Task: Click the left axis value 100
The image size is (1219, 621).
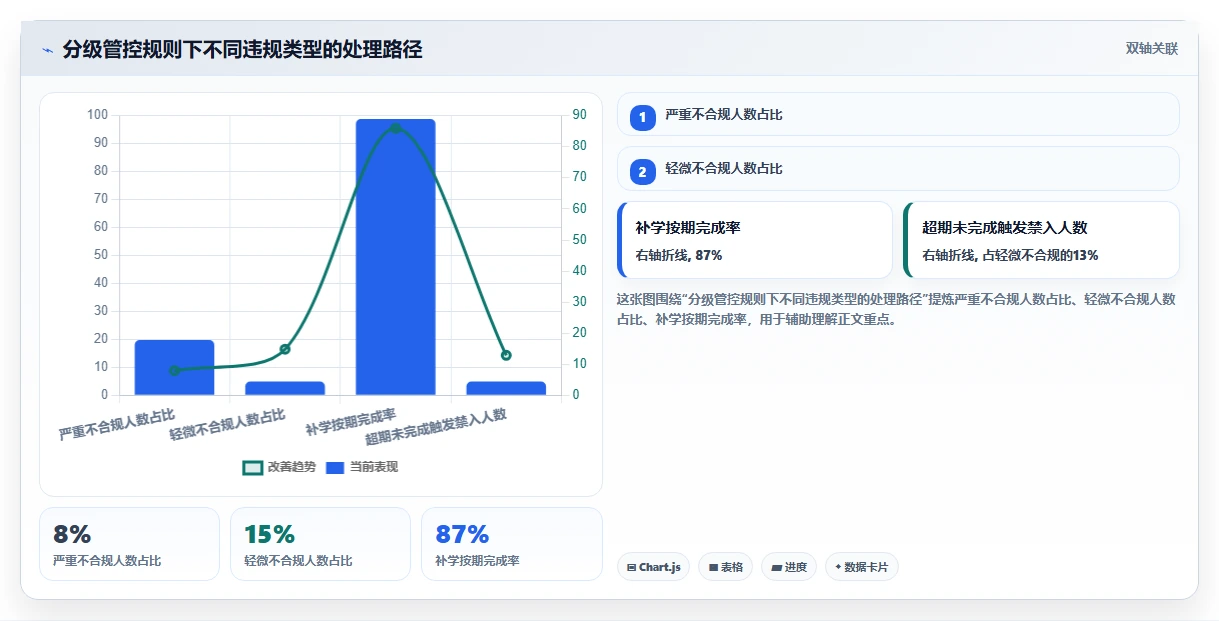Action: (97, 115)
